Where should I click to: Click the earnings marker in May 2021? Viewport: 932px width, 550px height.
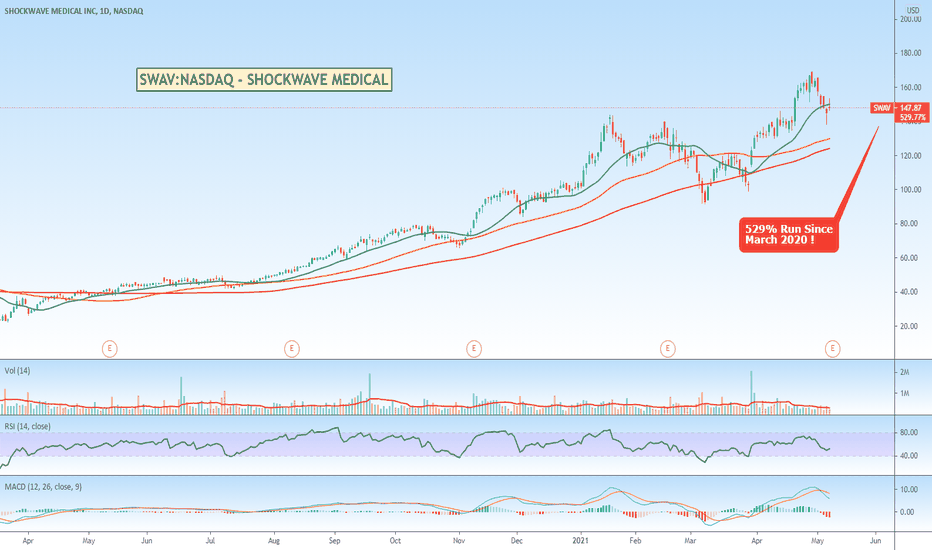pos(832,348)
